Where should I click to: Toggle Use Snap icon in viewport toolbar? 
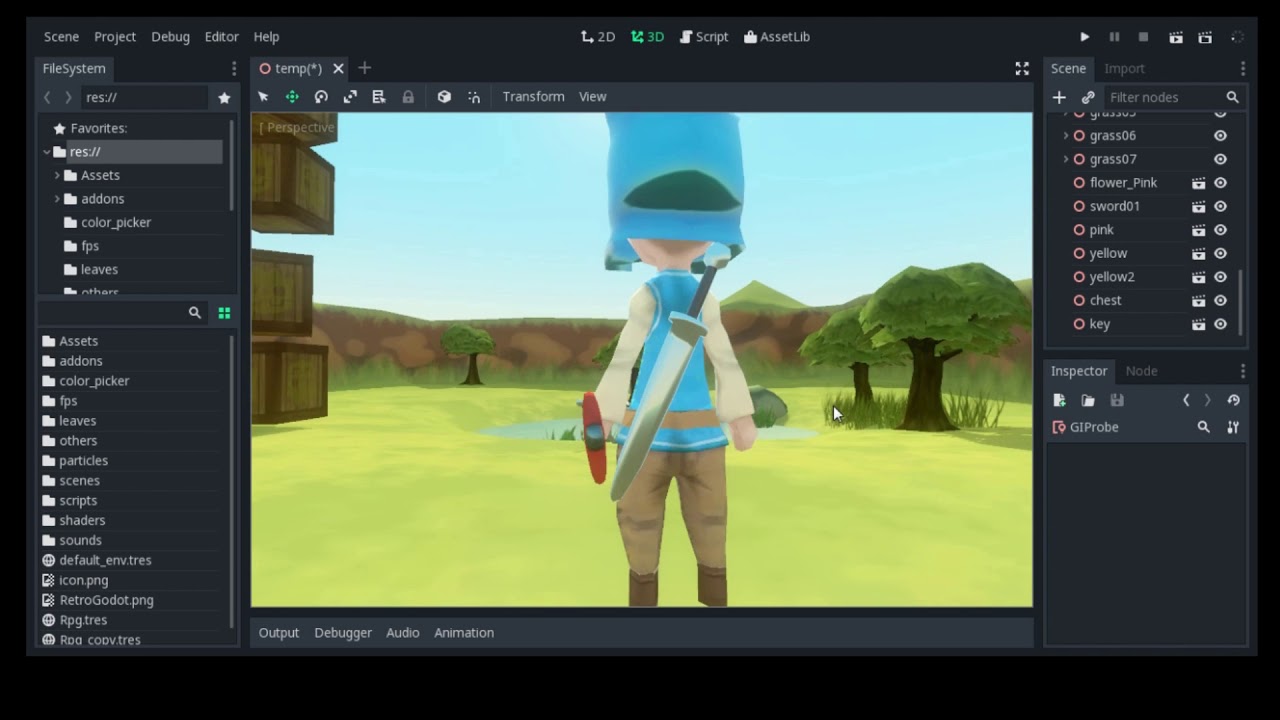pos(474,97)
